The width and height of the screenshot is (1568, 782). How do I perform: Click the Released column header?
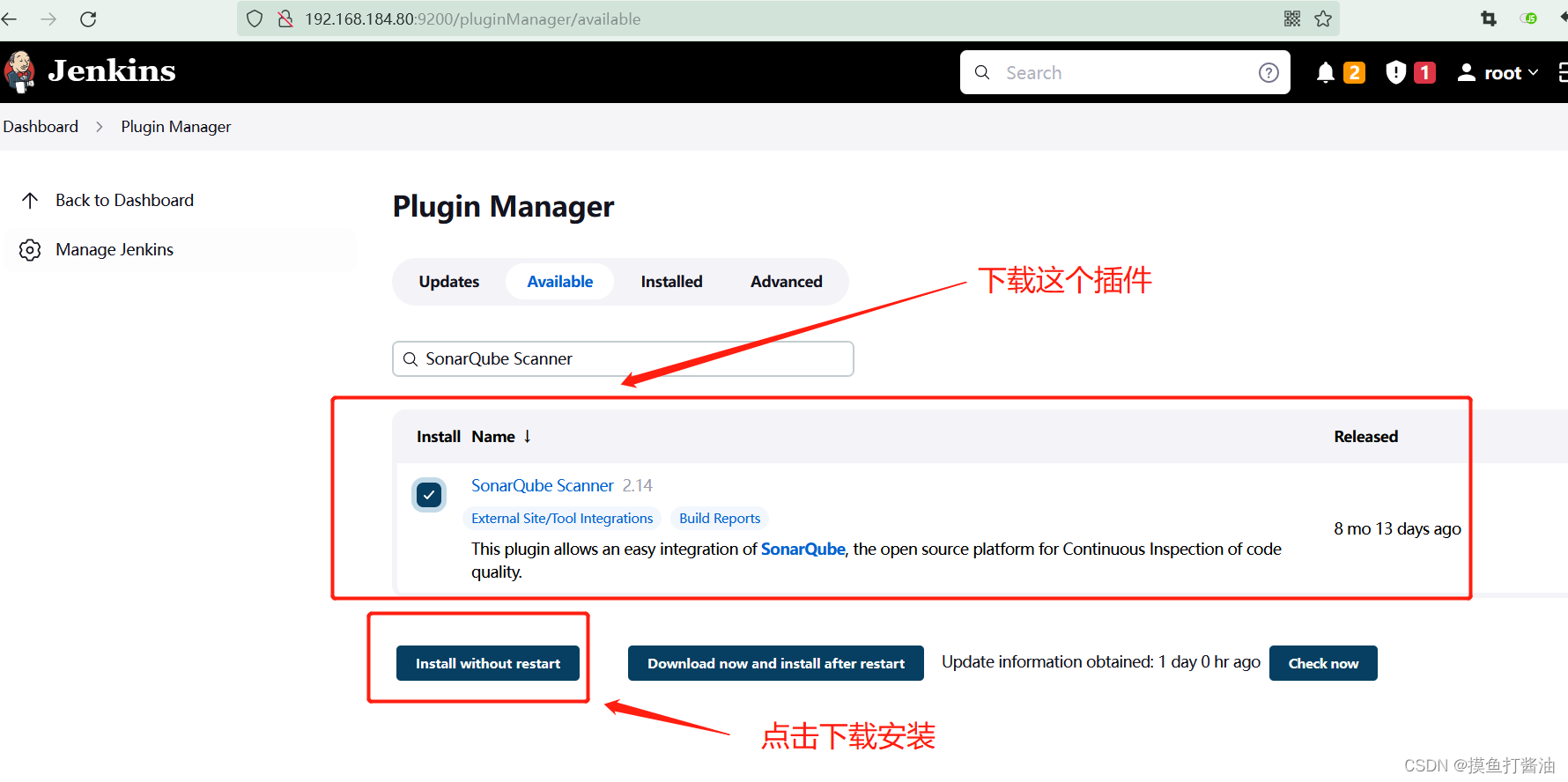[x=1366, y=437]
